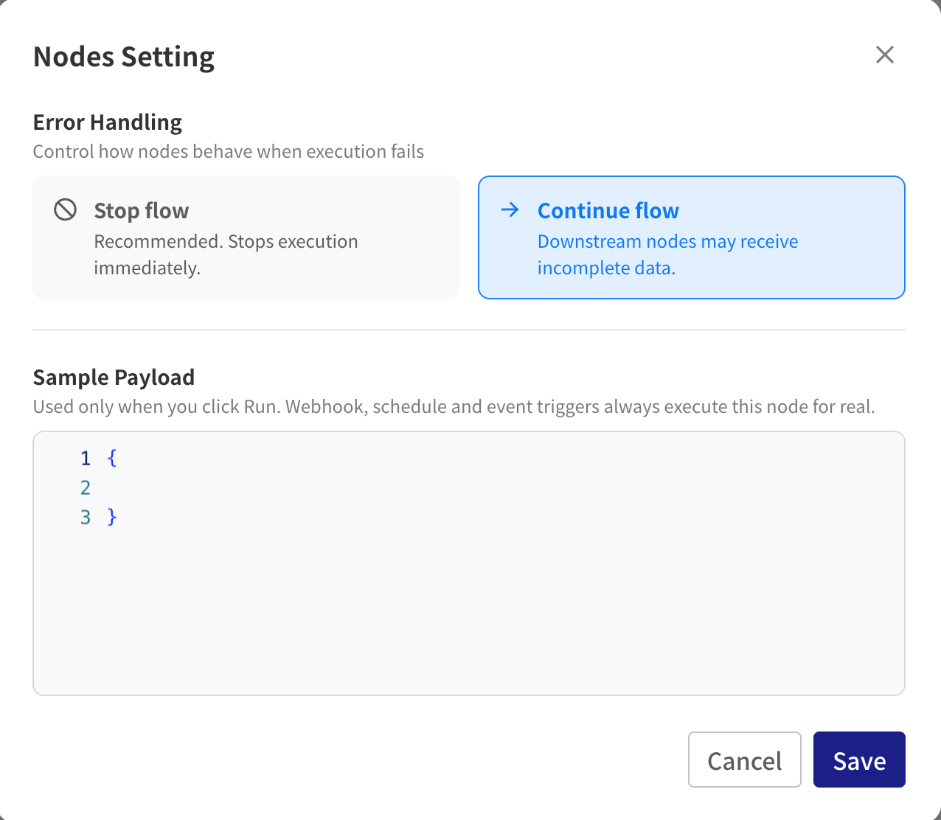Close the Nodes Setting dialog
This screenshot has height=820, width=941.
[885, 55]
